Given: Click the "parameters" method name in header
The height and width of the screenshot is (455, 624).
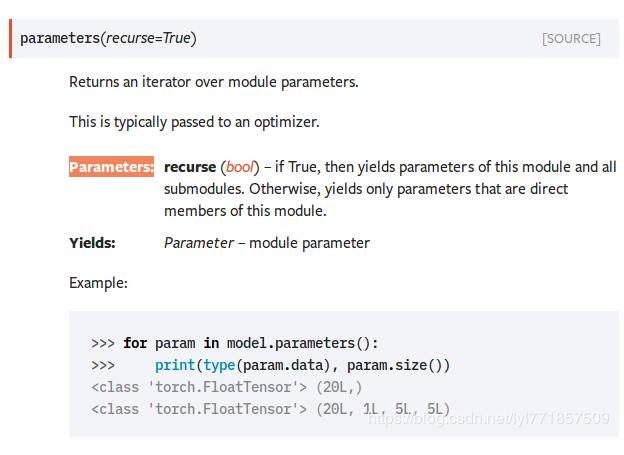Looking at the screenshot, I should coord(59,39).
